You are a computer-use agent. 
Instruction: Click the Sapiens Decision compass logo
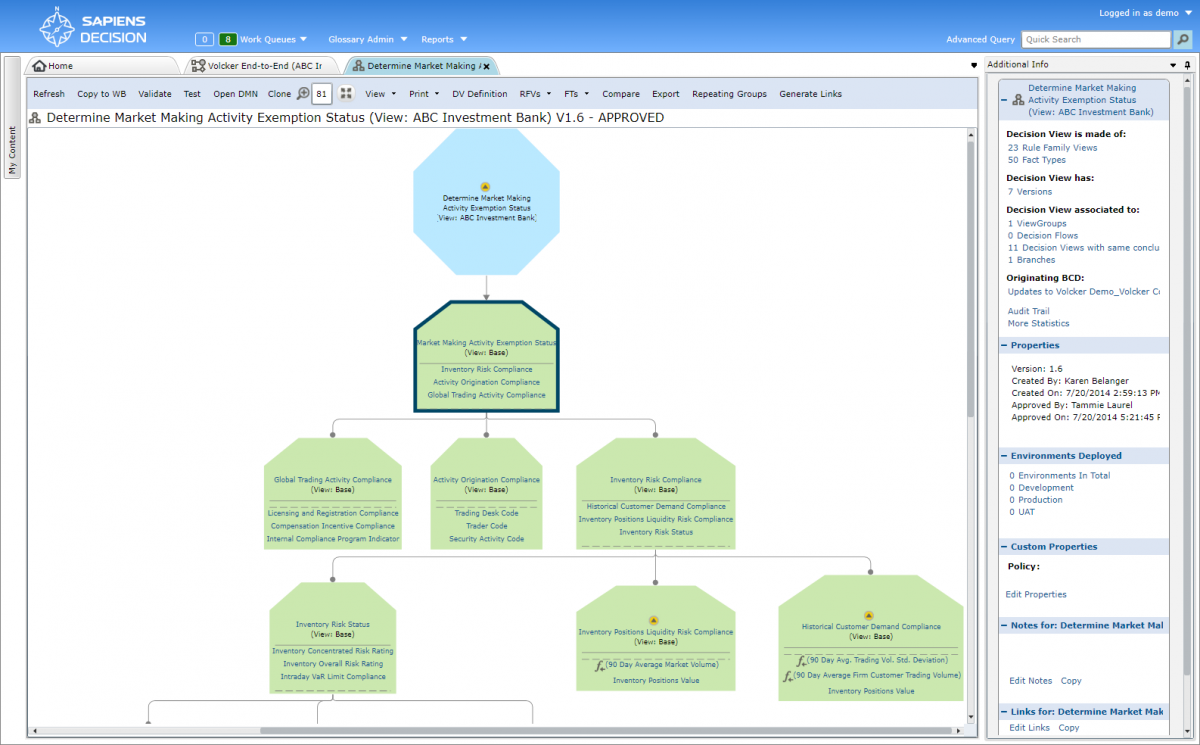pos(56,27)
